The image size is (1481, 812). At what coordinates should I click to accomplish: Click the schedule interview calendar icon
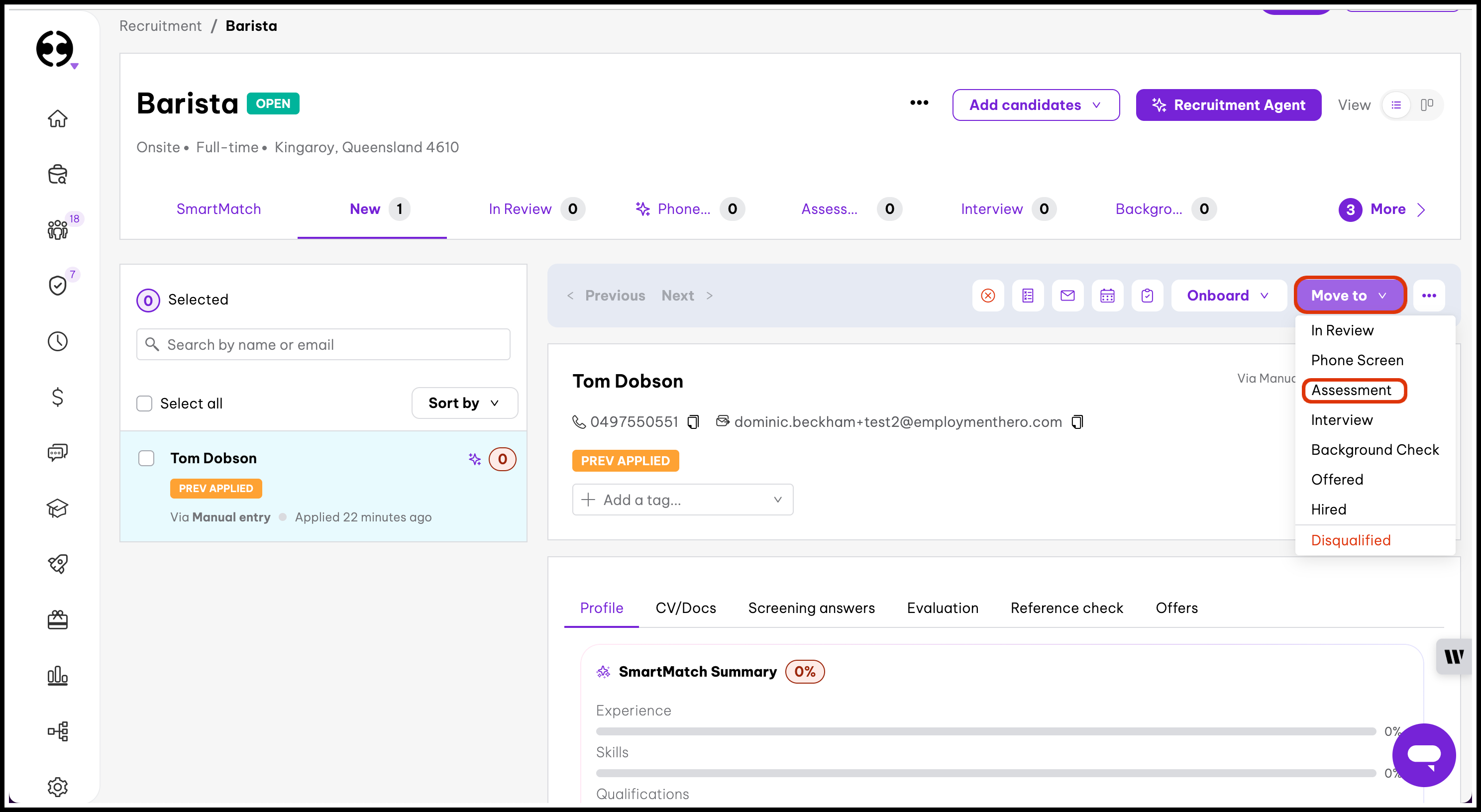click(x=1107, y=296)
